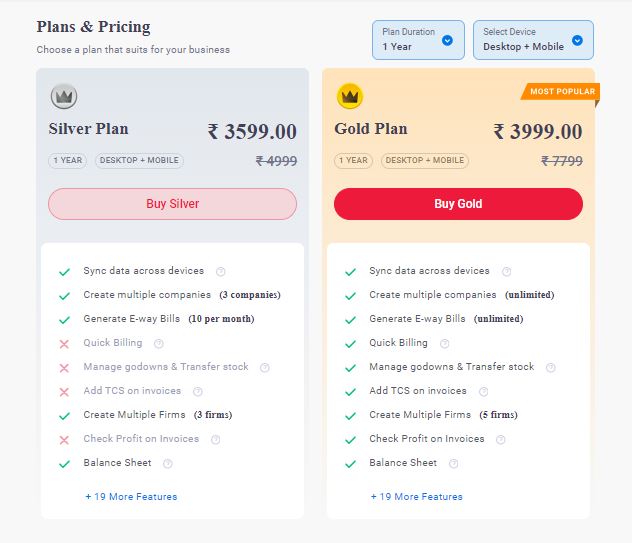Click help icon for Silver Balance Sheet
The height and width of the screenshot is (543, 632).
168,464
